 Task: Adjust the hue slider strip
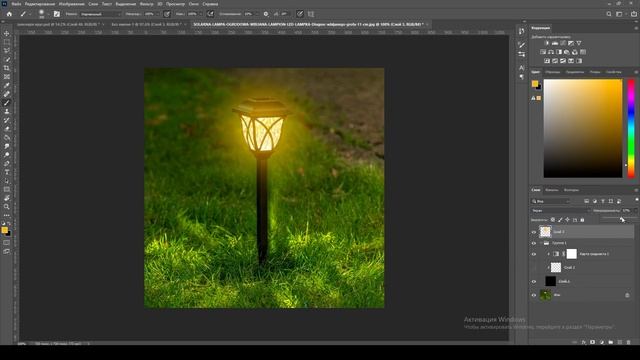point(631,129)
